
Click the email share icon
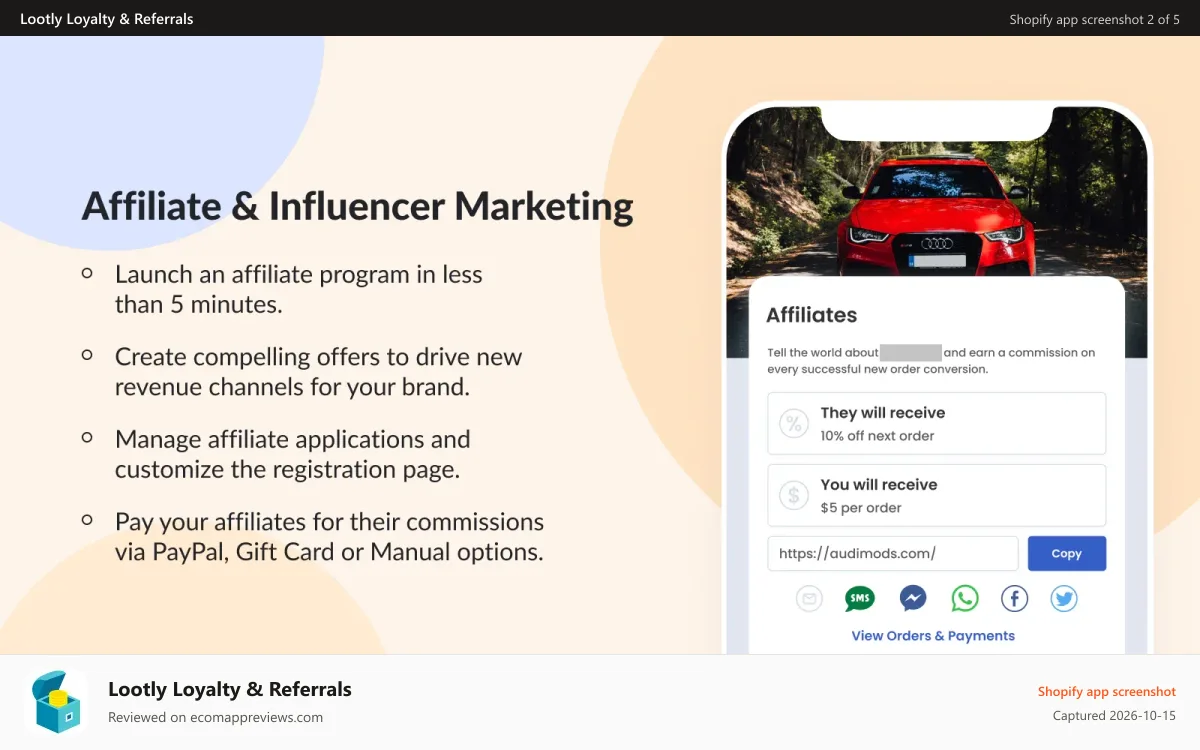coord(809,599)
